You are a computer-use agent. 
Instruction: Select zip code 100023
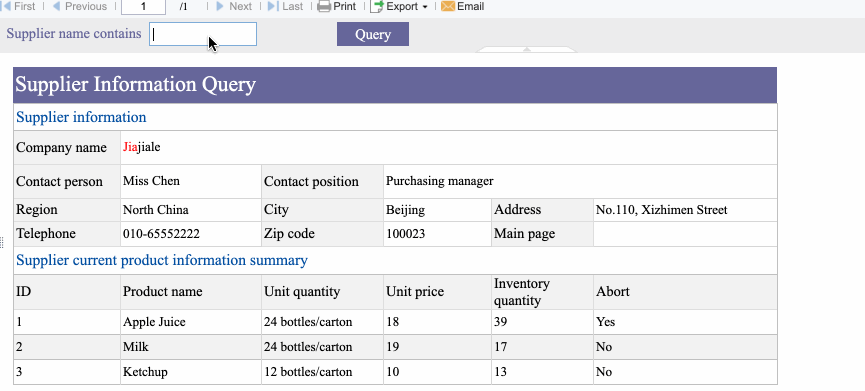click(x=405, y=234)
